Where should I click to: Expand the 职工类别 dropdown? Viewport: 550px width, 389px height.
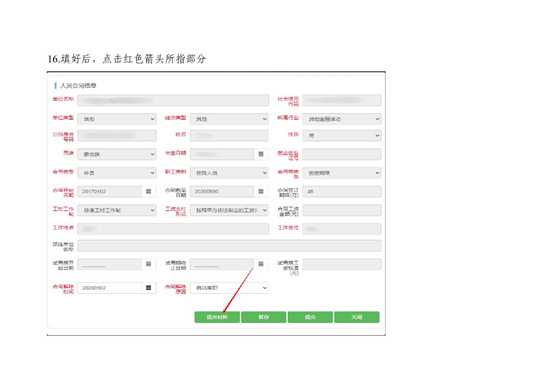[229, 173]
